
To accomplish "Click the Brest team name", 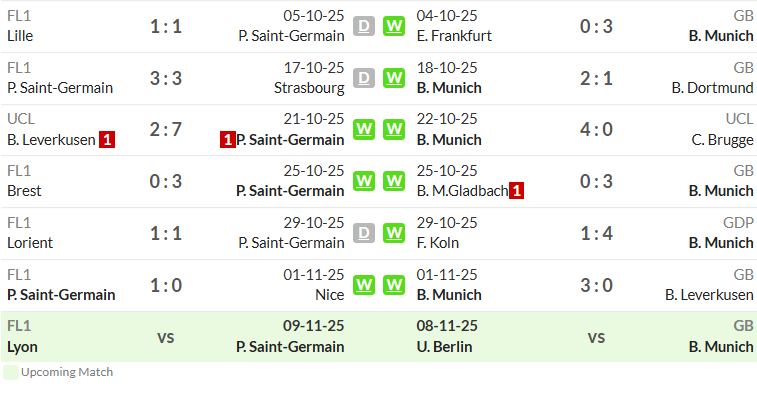I will tap(24, 191).
